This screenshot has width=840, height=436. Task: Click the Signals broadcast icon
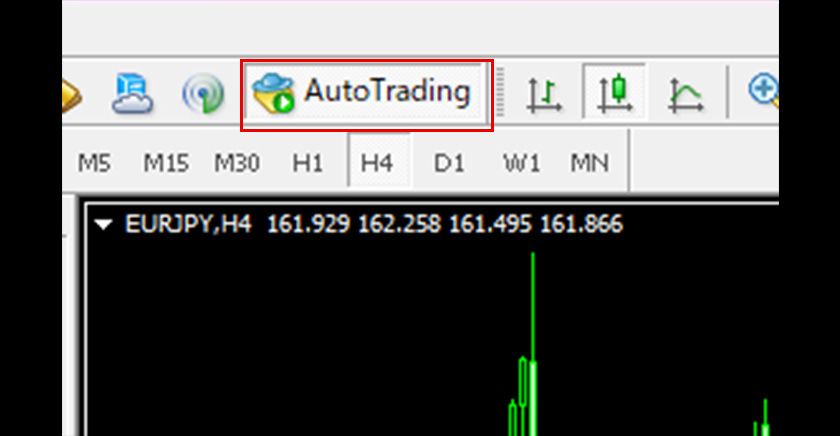[x=202, y=94]
